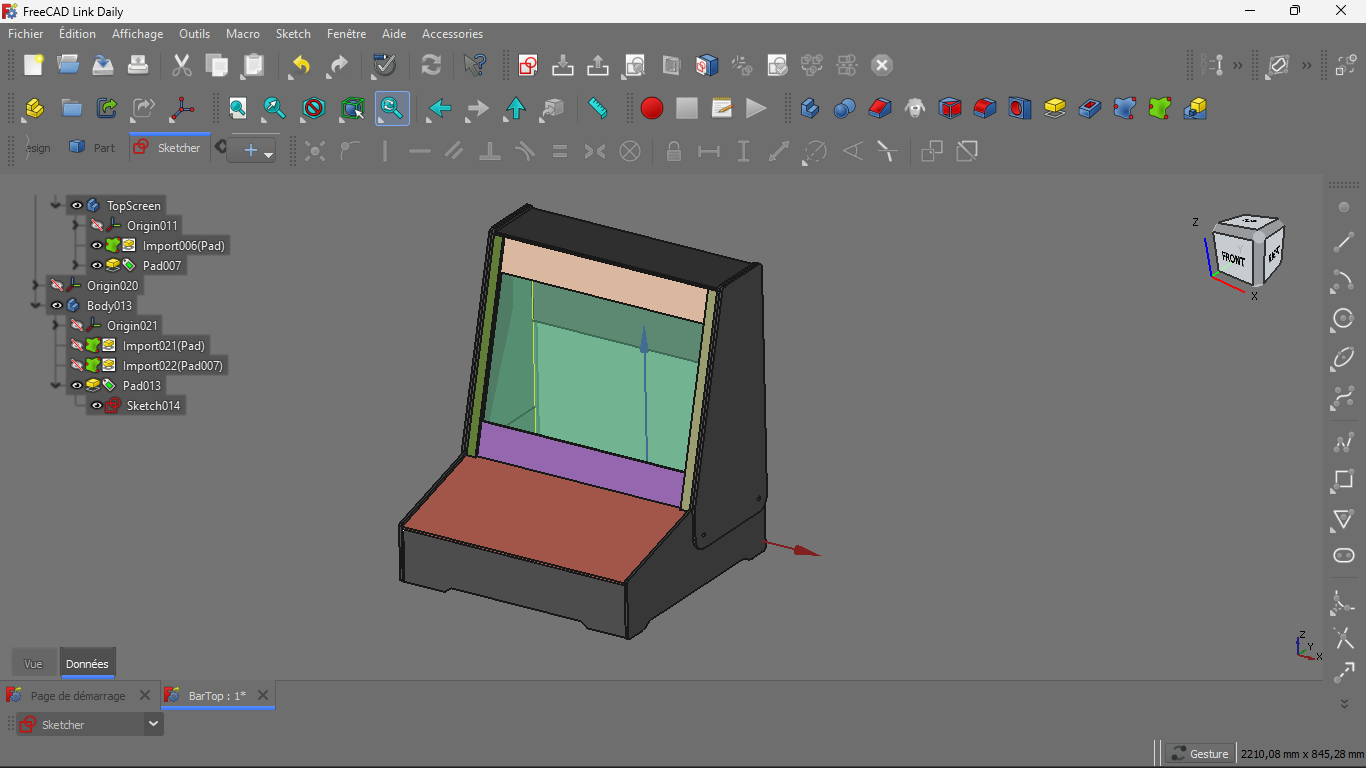The width and height of the screenshot is (1366, 768).
Task: Click the green Import shape binder icon
Action: click(1160, 108)
